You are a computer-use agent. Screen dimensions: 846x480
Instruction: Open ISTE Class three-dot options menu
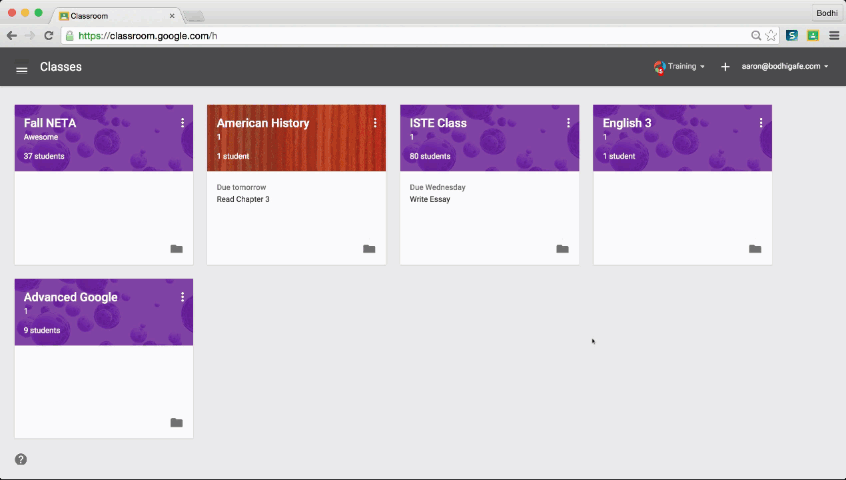[x=568, y=123]
